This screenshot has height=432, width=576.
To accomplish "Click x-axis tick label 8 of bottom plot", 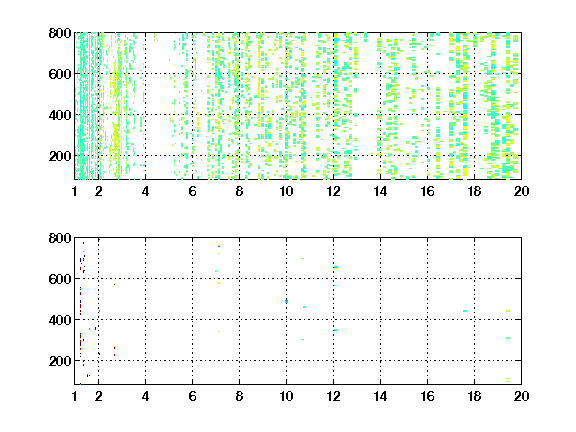I will pos(240,396).
